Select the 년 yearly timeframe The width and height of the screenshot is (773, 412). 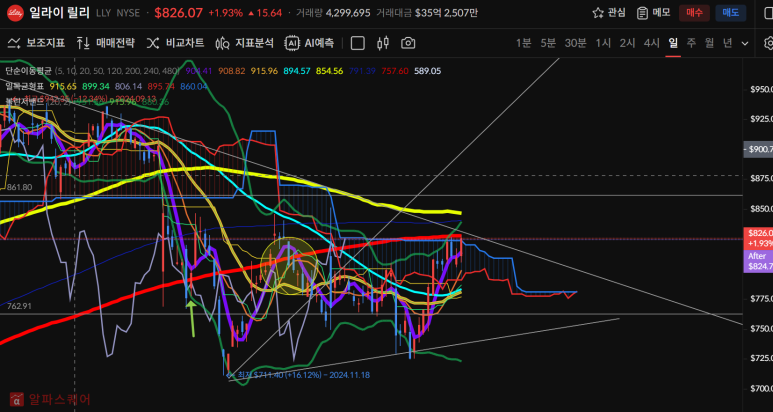(x=728, y=43)
